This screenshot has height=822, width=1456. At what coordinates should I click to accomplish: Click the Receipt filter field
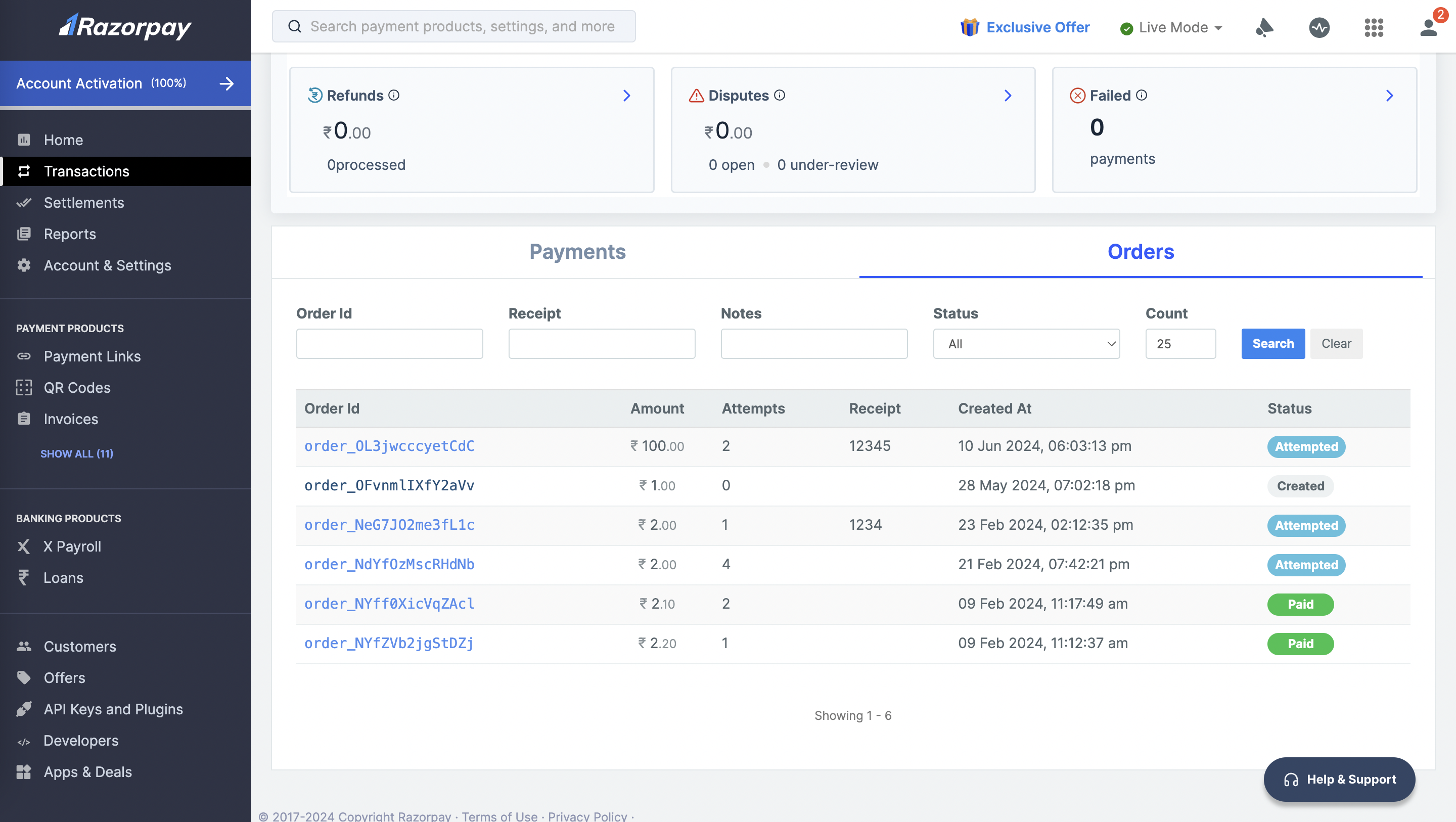[x=602, y=344]
